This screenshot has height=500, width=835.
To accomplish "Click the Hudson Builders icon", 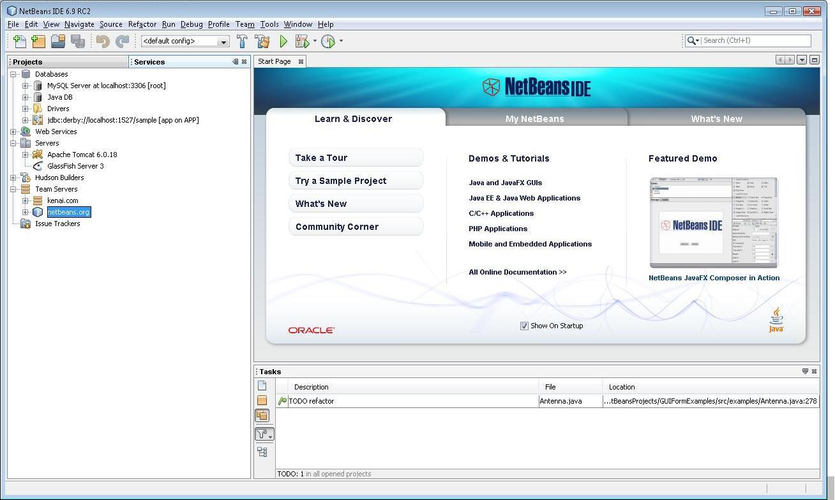I will 26,177.
